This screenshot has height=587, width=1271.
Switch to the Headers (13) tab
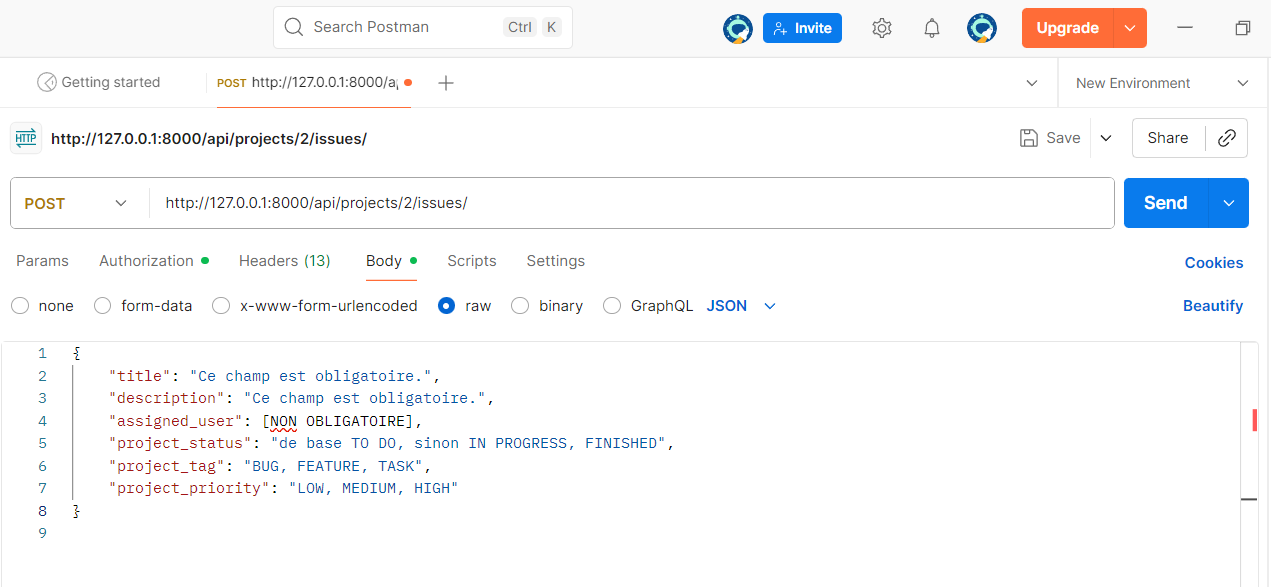coord(284,261)
